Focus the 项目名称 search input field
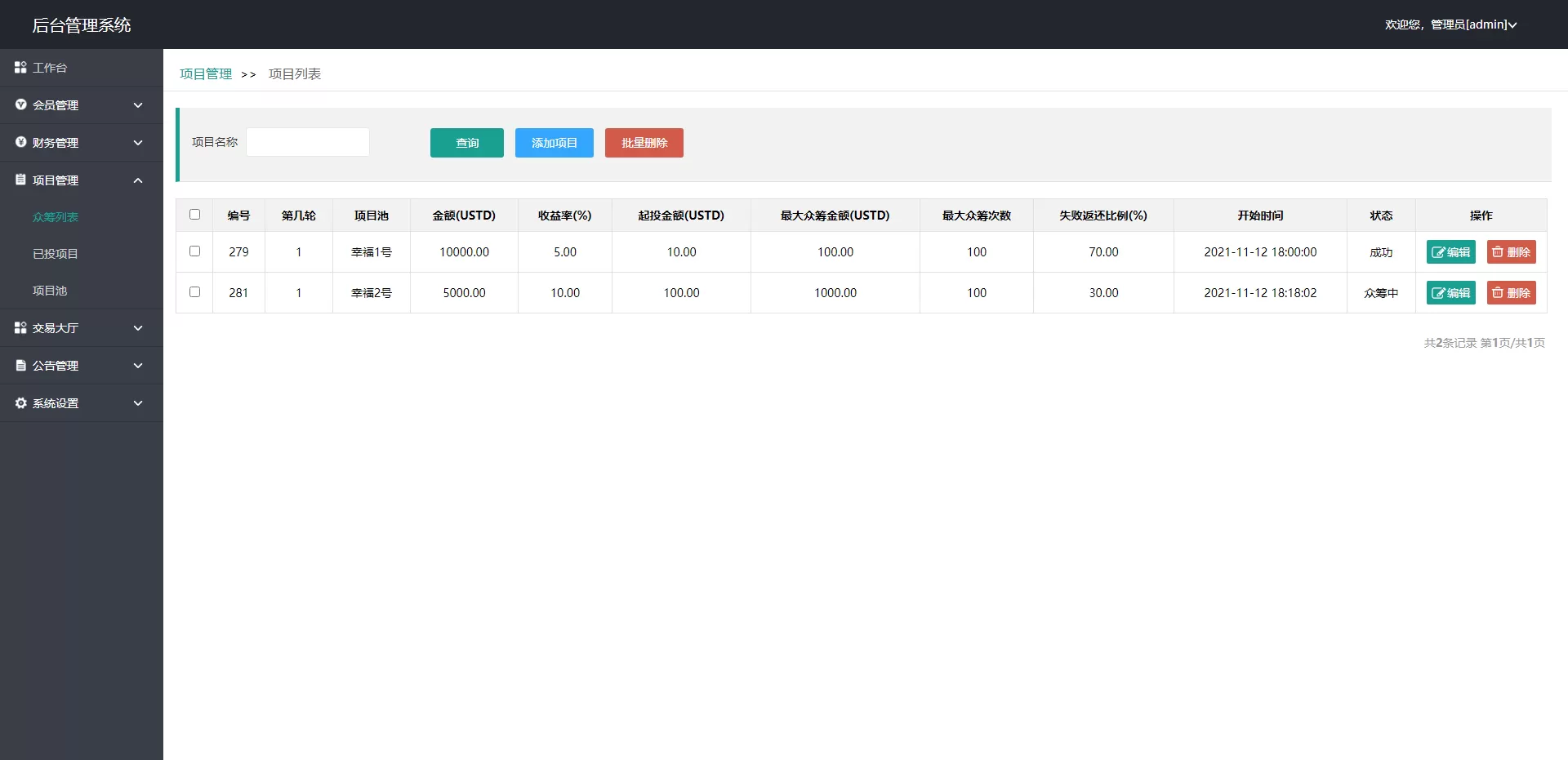Viewport: 1568px width, 760px height. 308,142
